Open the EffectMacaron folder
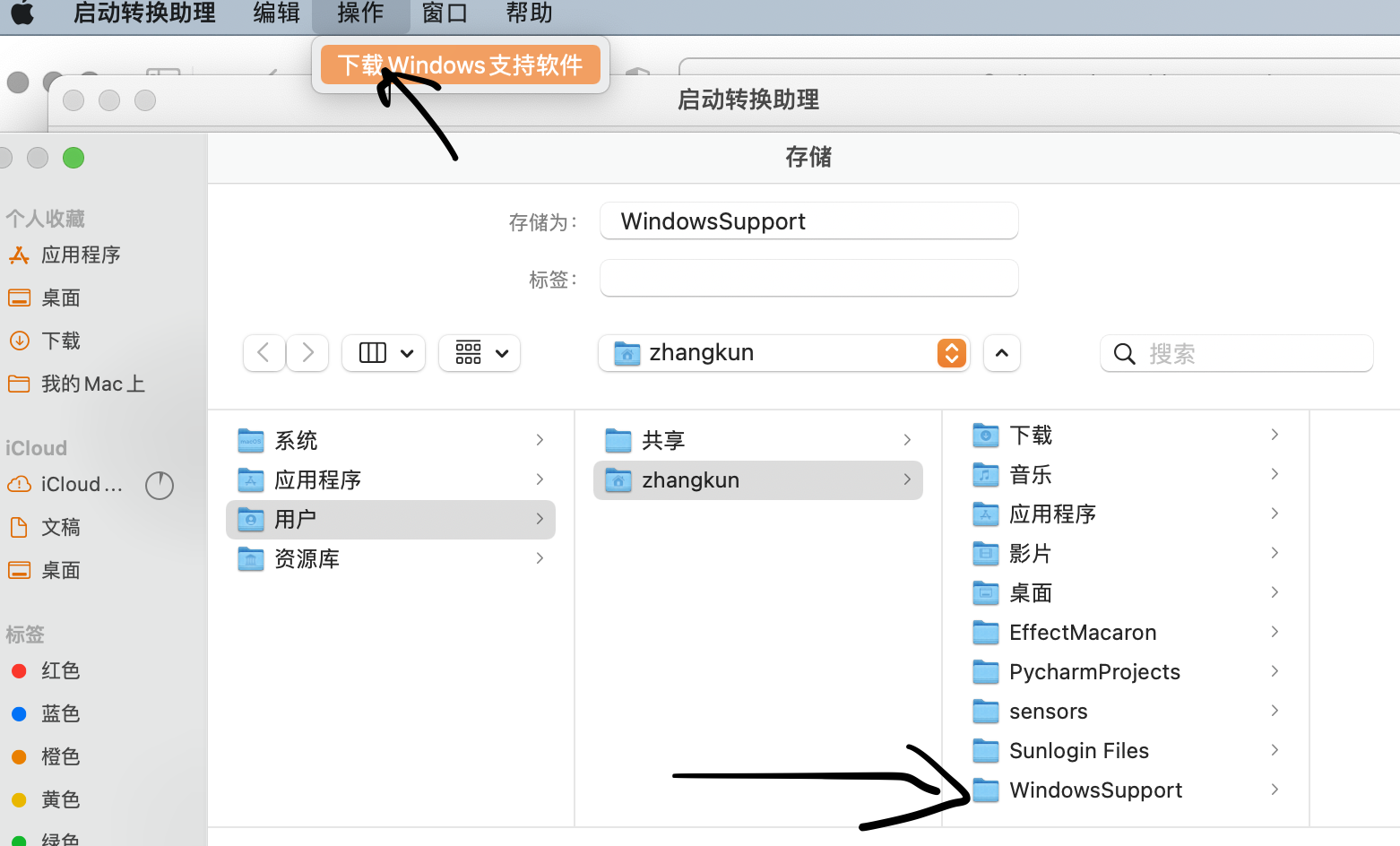Viewport: 1400px width, 846px height. click(x=1126, y=632)
